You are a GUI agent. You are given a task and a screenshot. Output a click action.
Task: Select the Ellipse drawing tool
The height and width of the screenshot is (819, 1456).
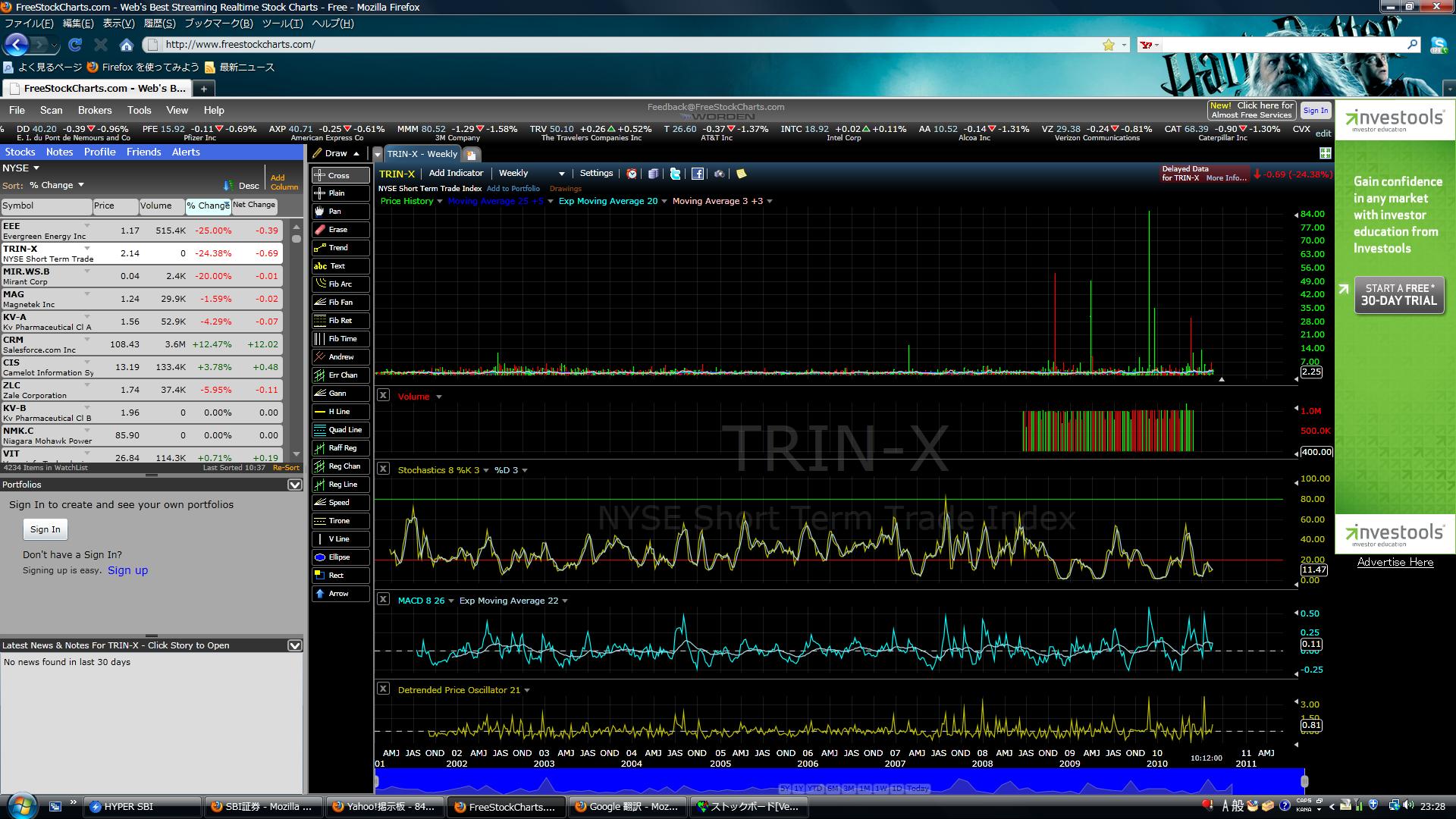pos(340,557)
